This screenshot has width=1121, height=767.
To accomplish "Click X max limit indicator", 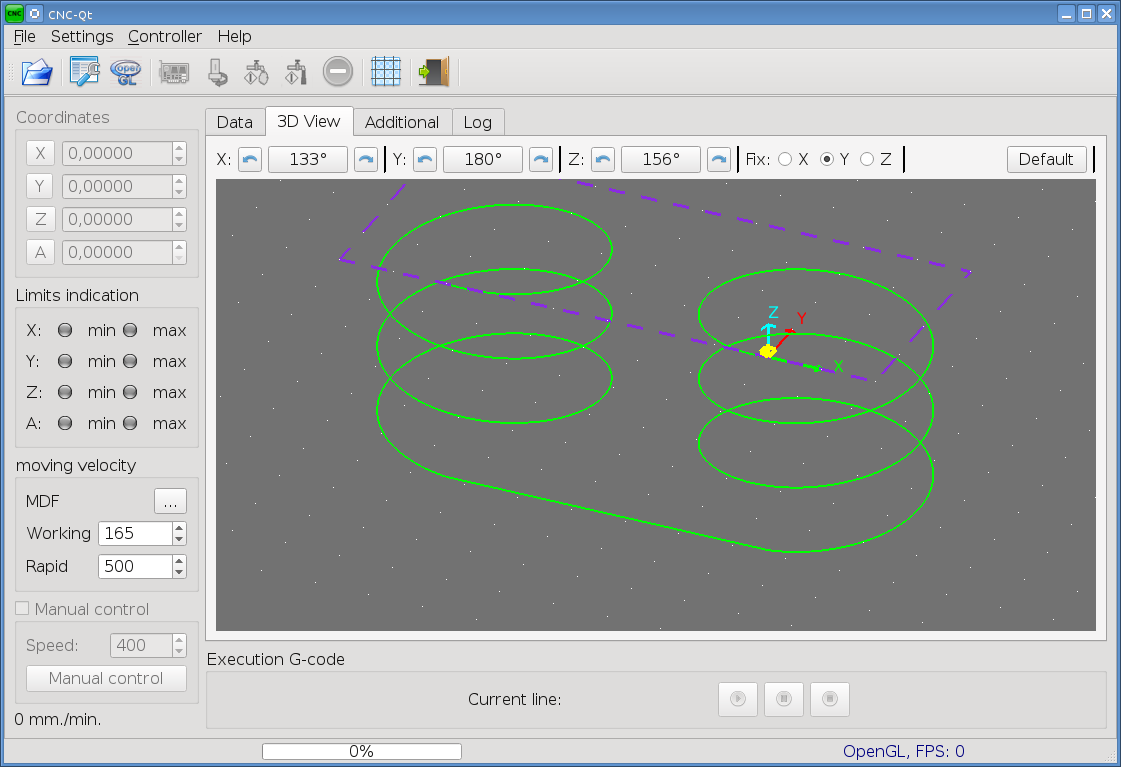I will [130, 330].
